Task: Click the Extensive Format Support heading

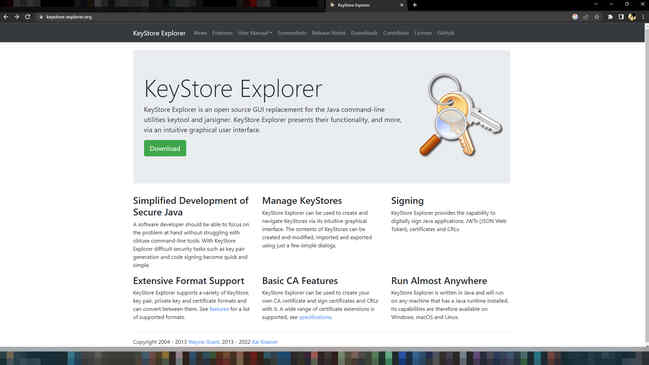Action: click(x=188, y=281)
